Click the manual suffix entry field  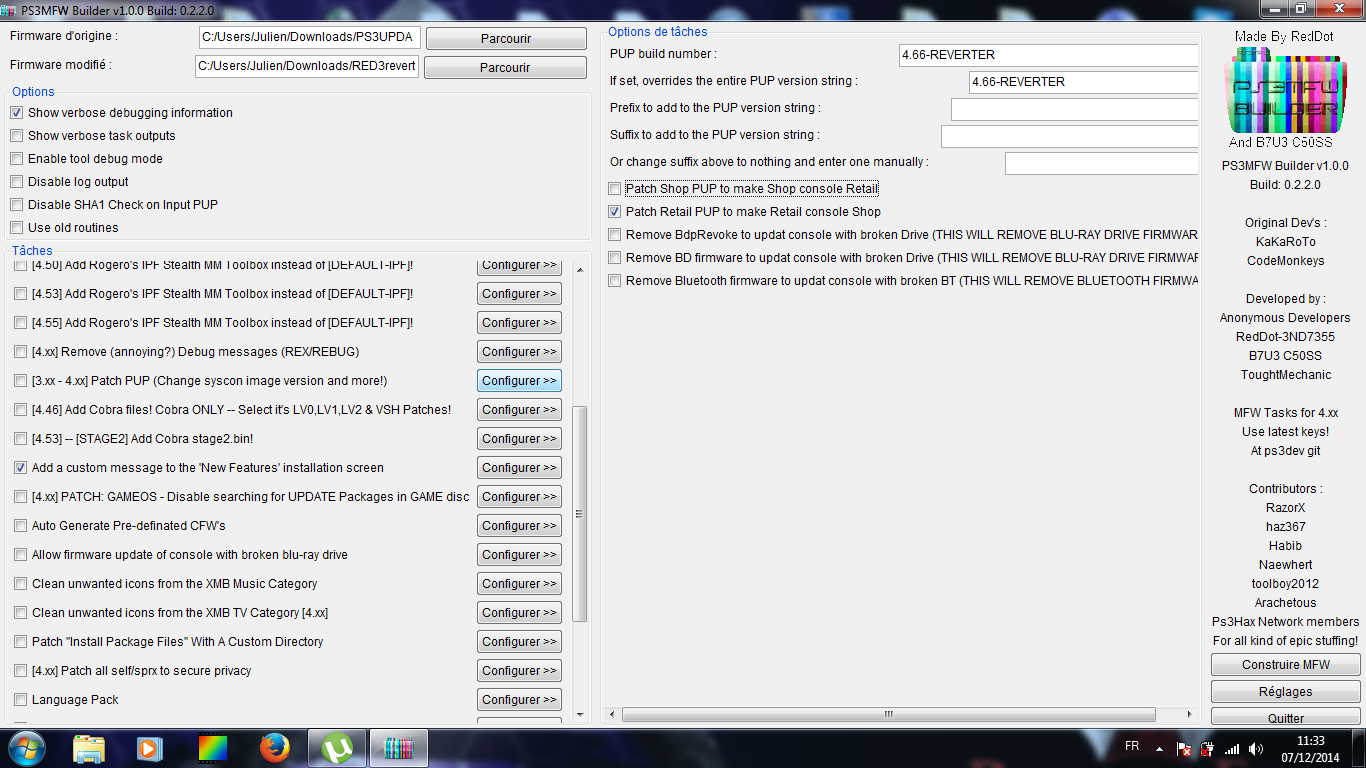click(1101, 163)
